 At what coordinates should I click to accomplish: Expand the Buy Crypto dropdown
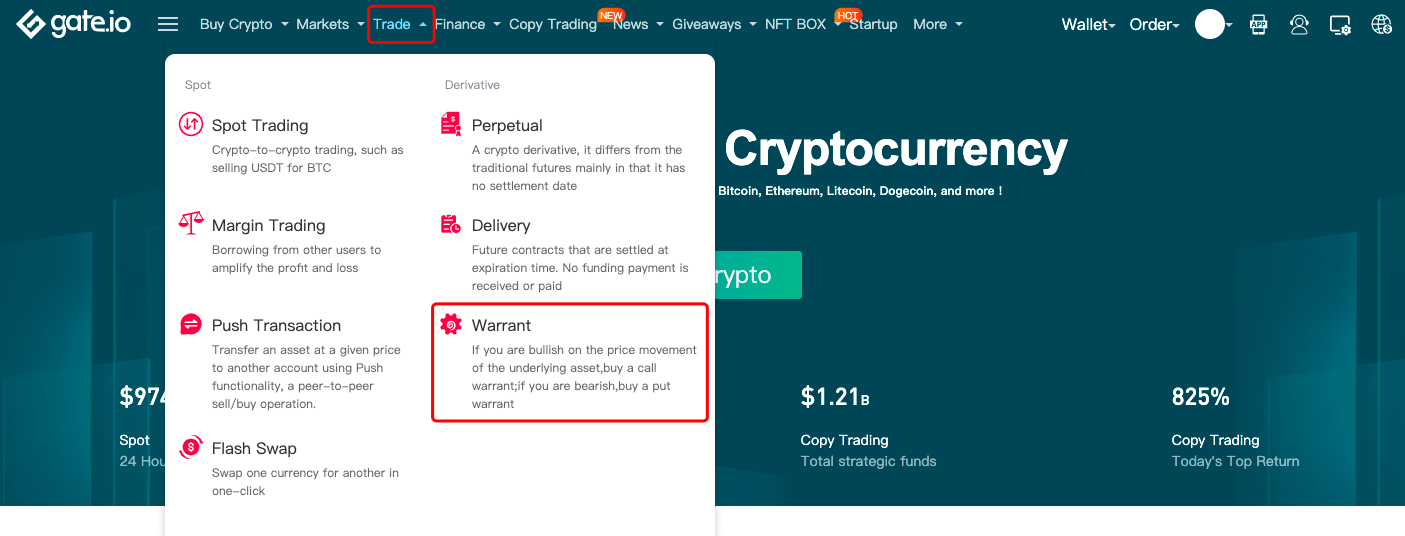coord(244,24)
